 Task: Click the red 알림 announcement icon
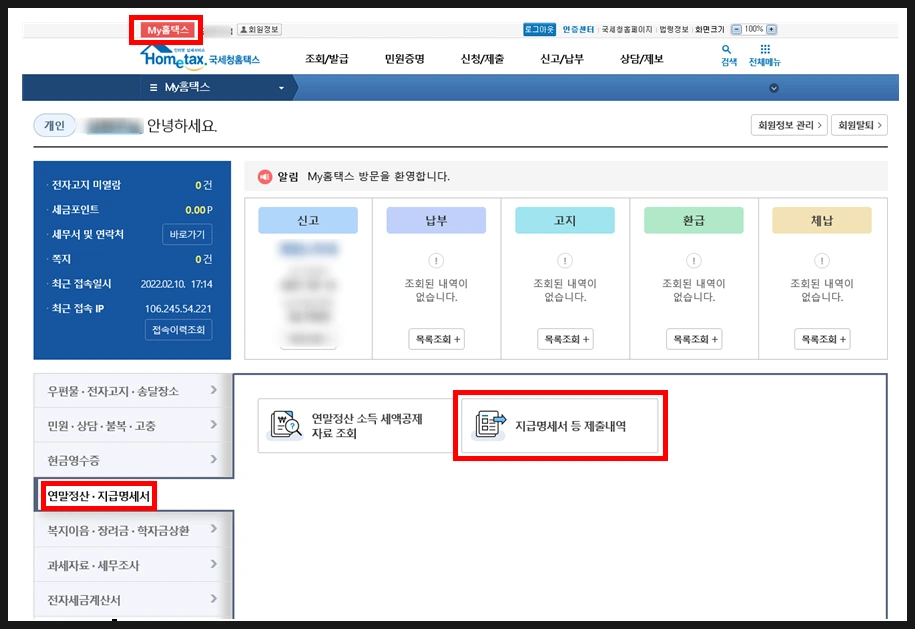263,175
